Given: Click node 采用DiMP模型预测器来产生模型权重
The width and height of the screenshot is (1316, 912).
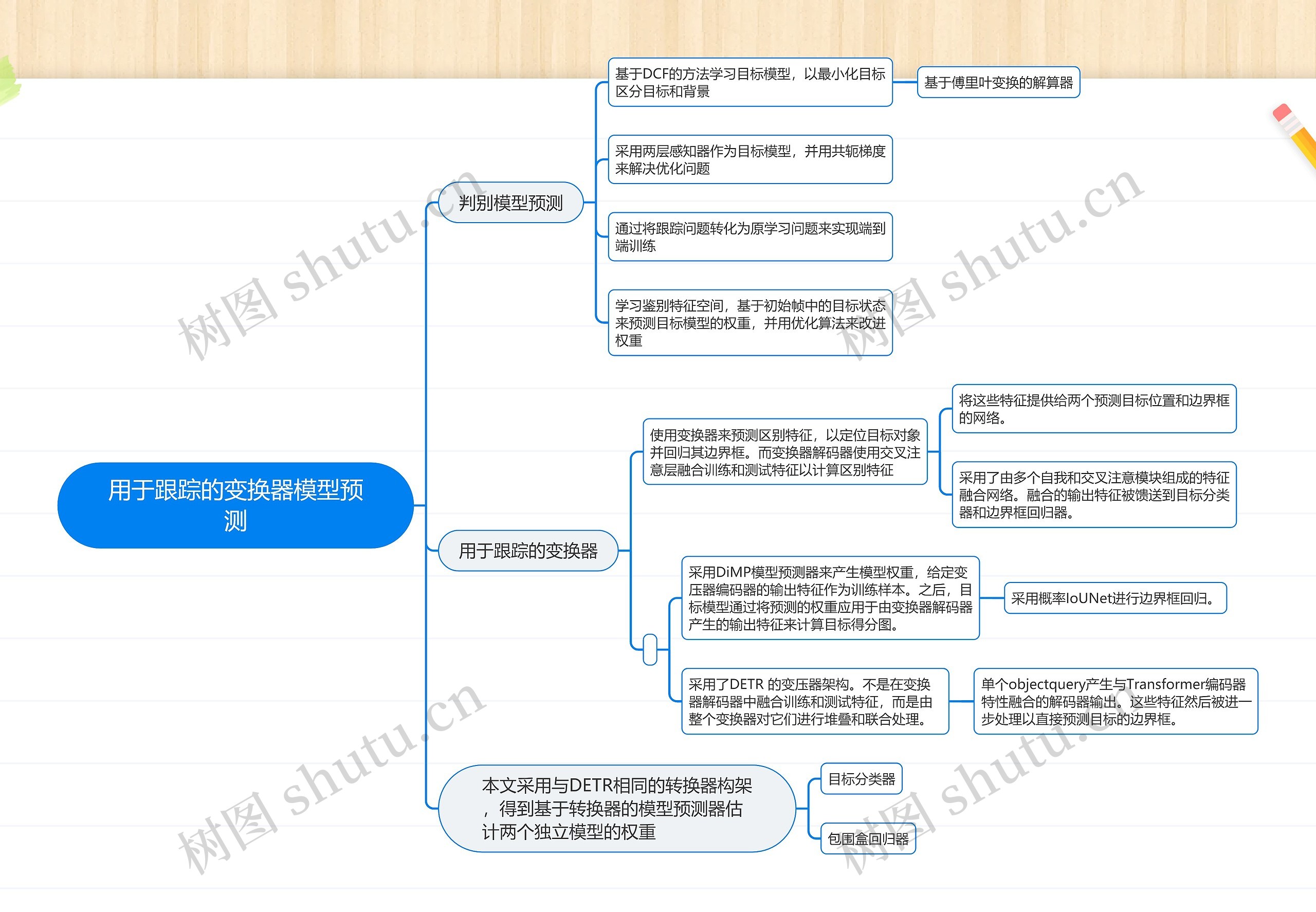Looking at the screenshot, I should coord(830,598).
